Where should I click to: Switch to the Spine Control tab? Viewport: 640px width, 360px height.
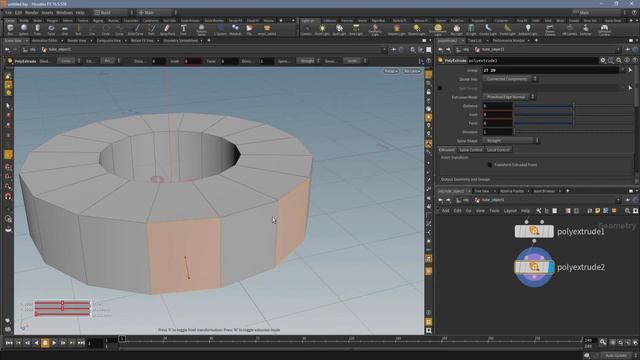point(471,150)
